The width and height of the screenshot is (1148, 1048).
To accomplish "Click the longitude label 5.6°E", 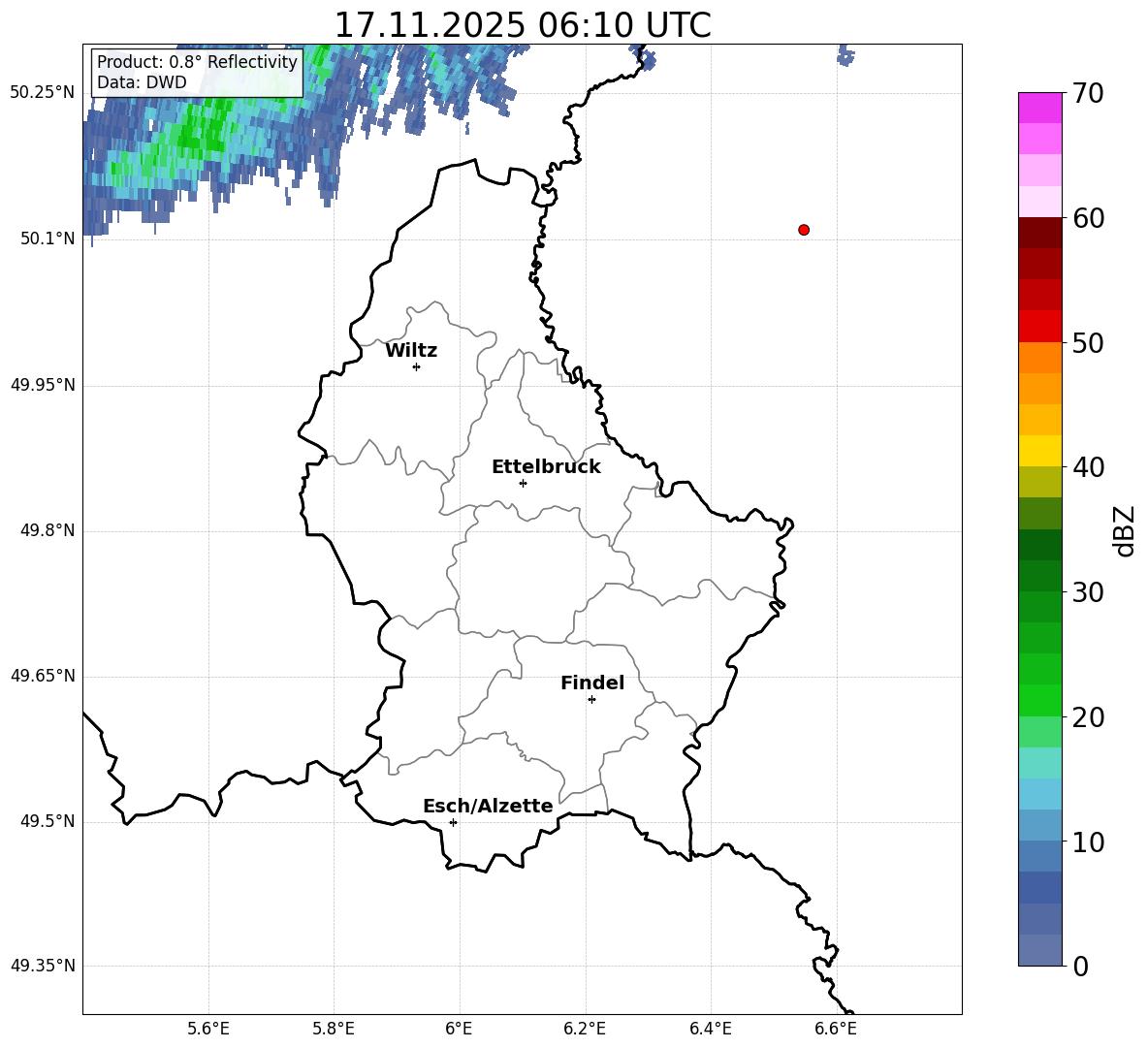I will click(207, 1029).
